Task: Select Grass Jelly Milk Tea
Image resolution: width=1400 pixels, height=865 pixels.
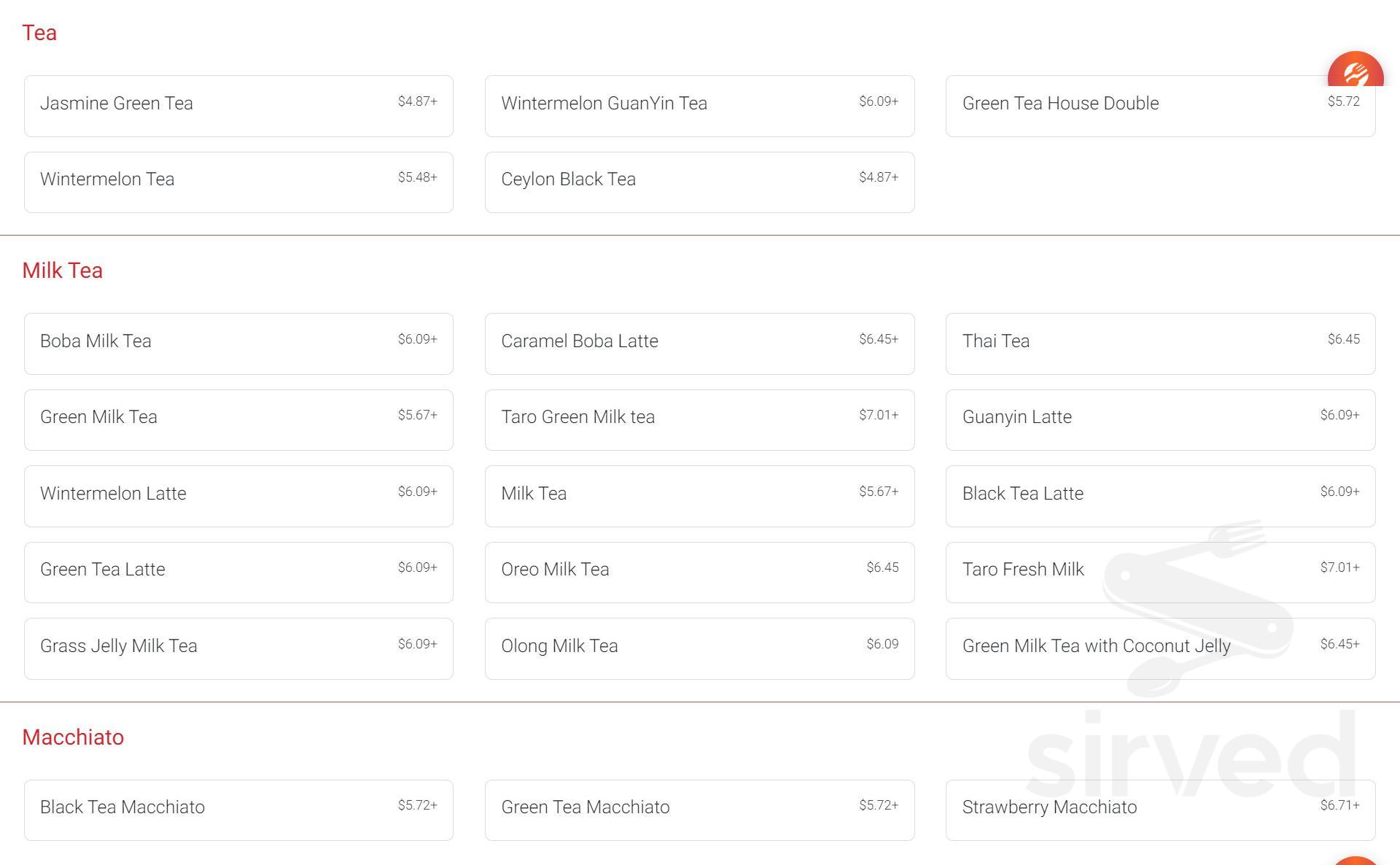Action: coord(238,648)
